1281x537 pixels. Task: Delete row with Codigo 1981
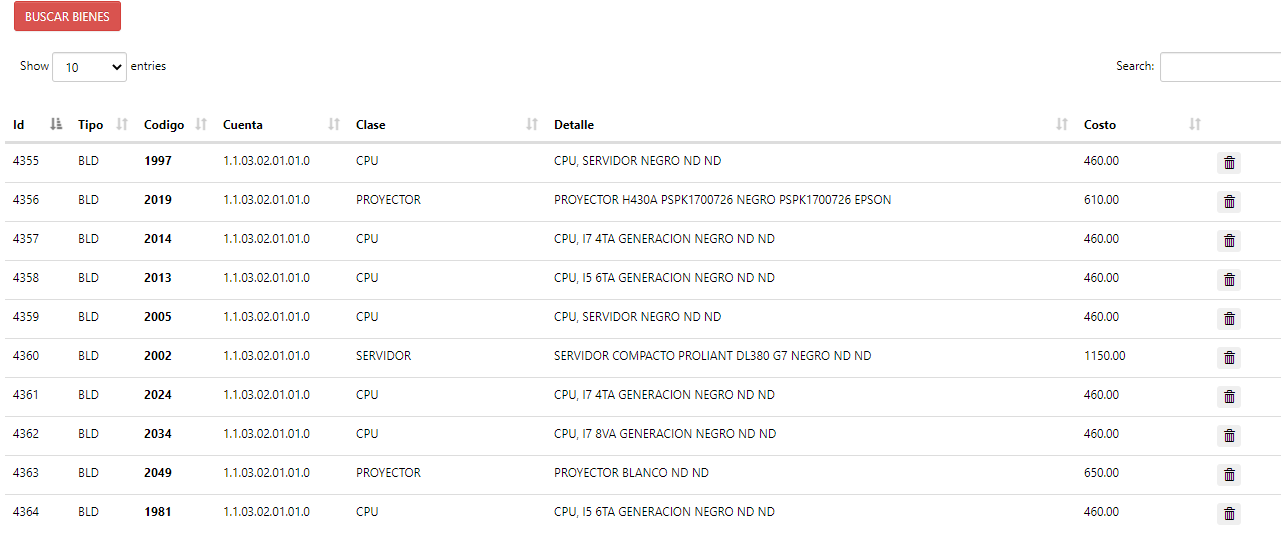click(x=1229, y=514)
